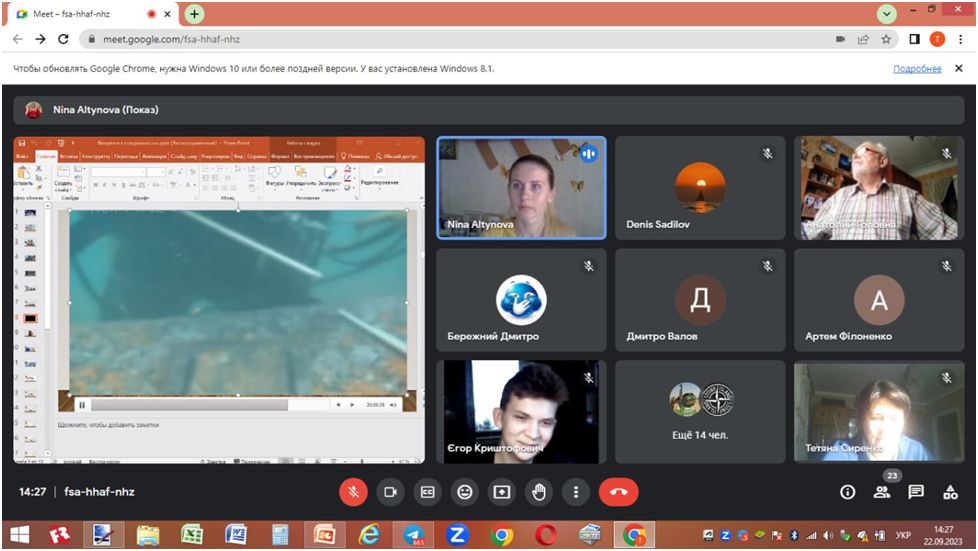Show the participants list
Viewport: 978px width, 551px height.
coord(882,492)
